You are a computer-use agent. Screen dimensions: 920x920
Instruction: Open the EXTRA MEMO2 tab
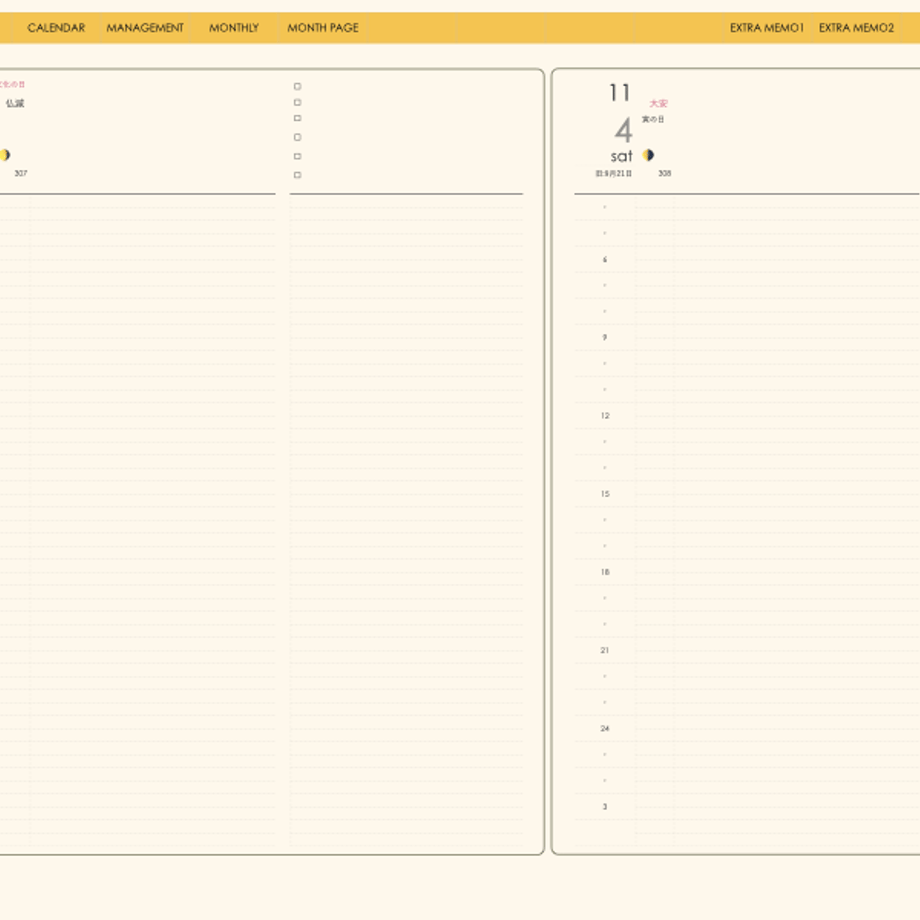click(x=856, y=28)
